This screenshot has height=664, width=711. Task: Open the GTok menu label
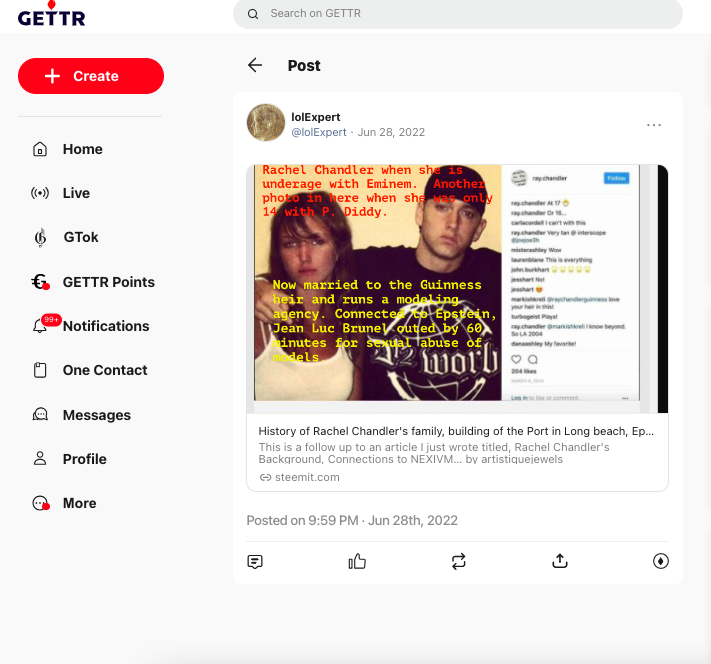pyautogui.click(x=81, y=237)
